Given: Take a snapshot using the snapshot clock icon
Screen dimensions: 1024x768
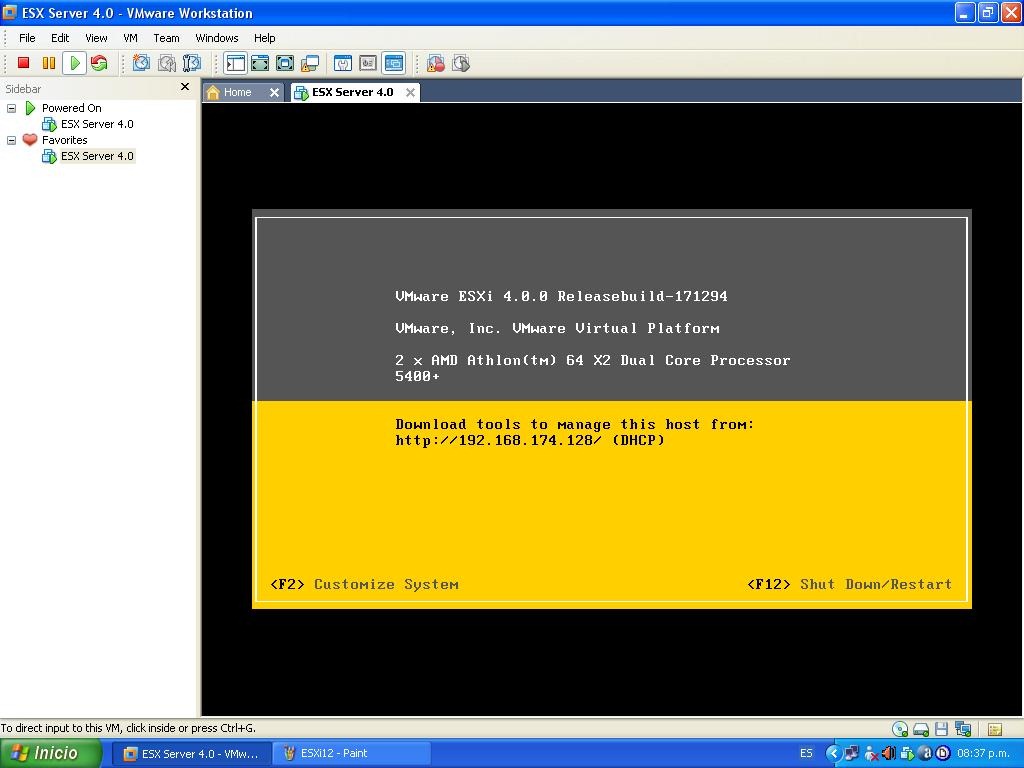Looking at the screenshot, I should tap(141, 63).
